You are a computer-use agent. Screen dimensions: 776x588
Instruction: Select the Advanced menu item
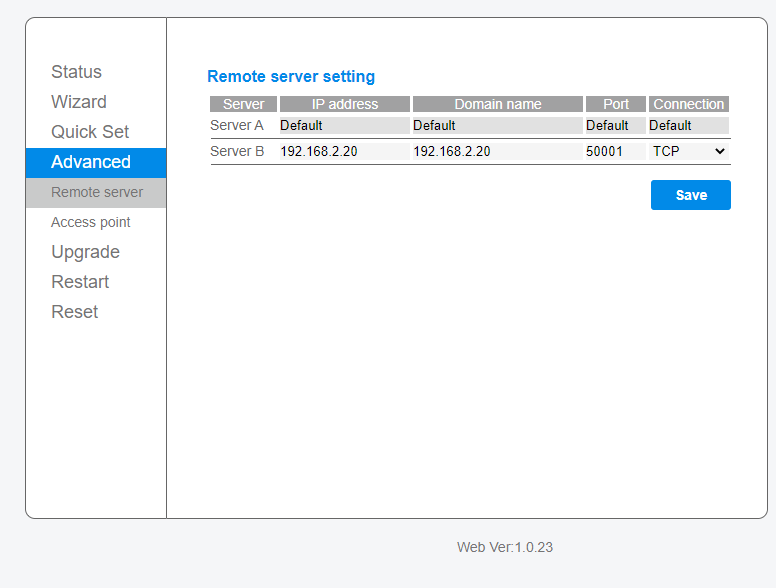[x=96, y=162]
